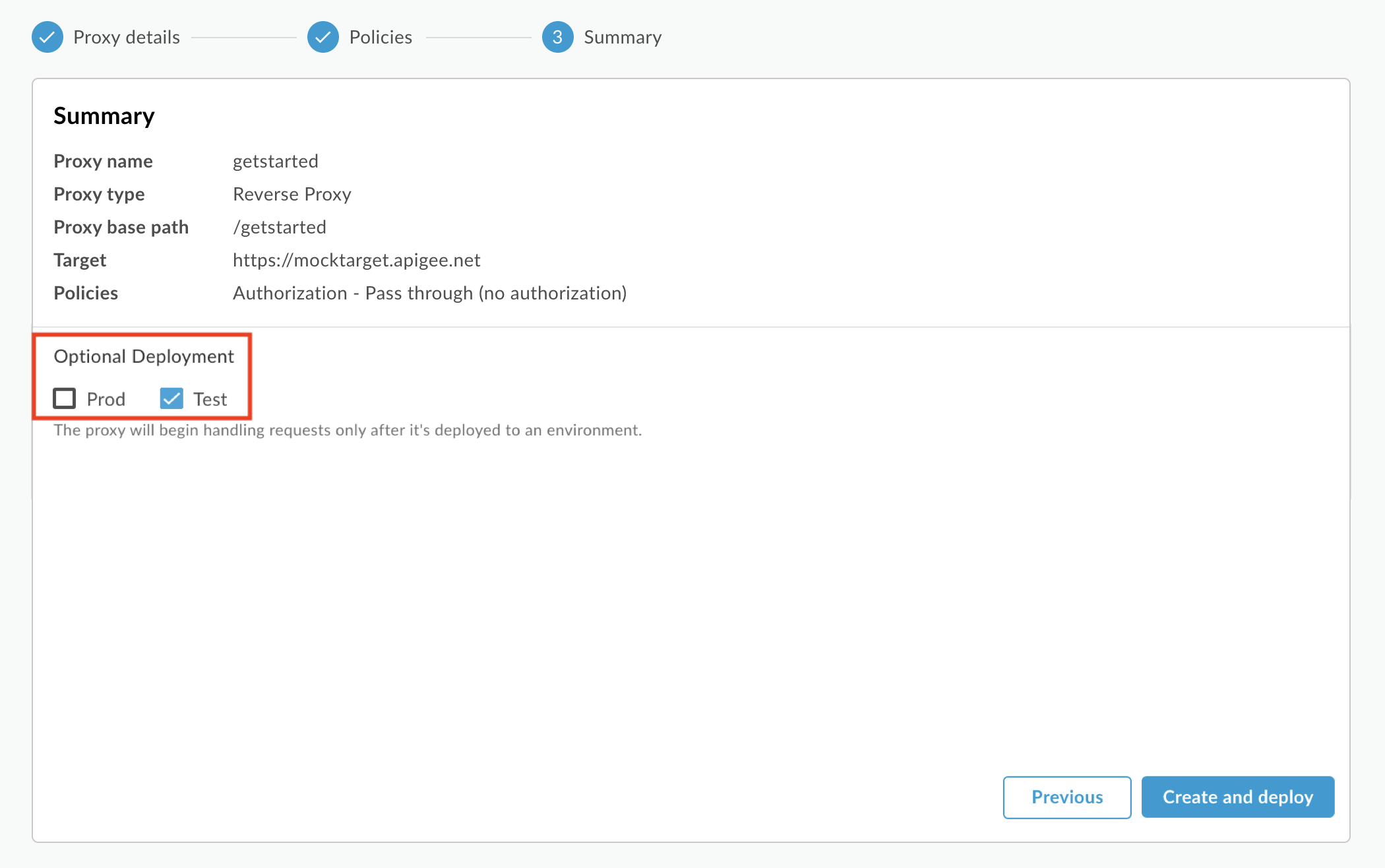Click the Prod environment checkbox icon
Image resolution: width=1385 pixels, height=868 pixels.
(65, 398)
